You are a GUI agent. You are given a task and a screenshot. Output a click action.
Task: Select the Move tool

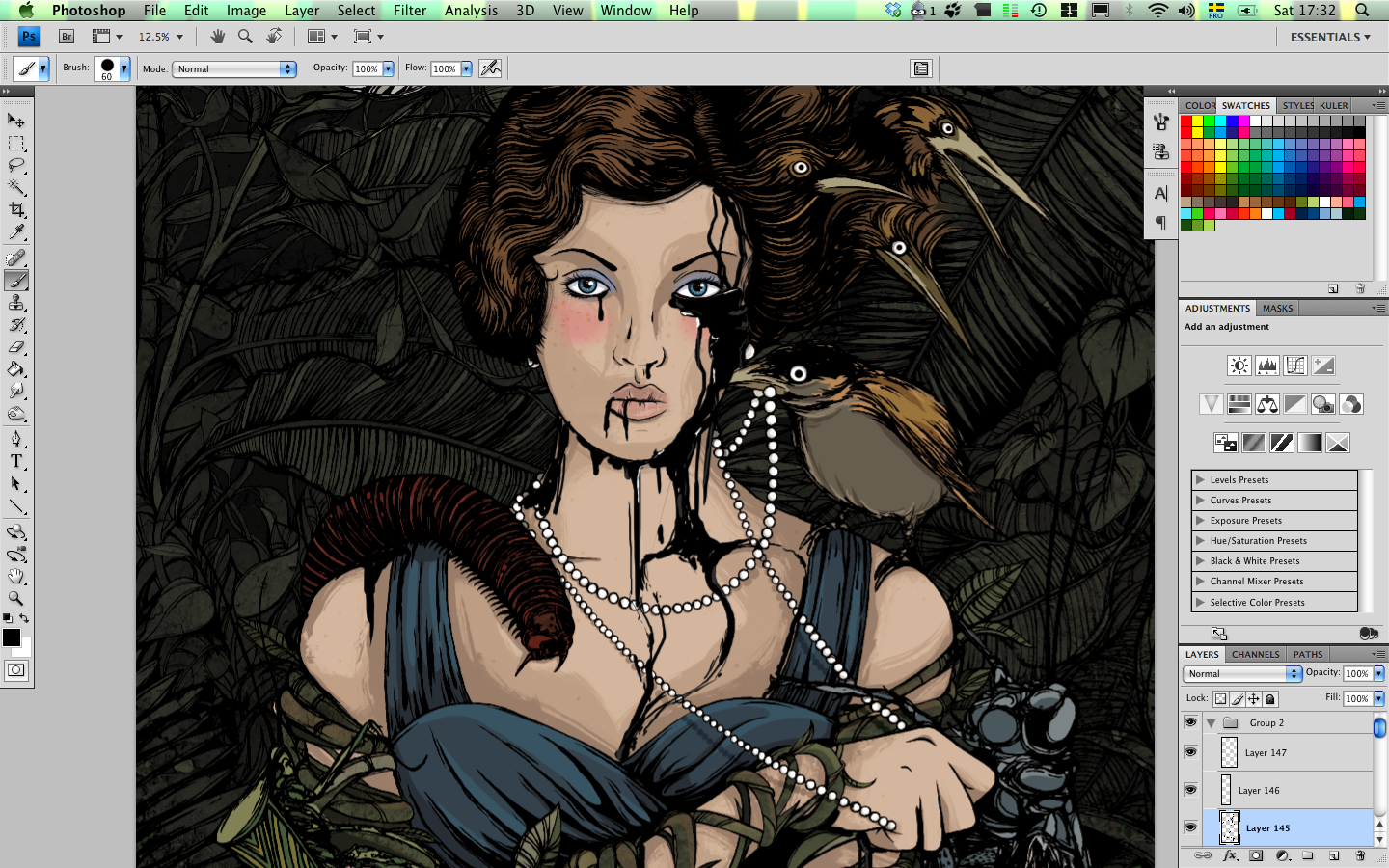point(16,121)
